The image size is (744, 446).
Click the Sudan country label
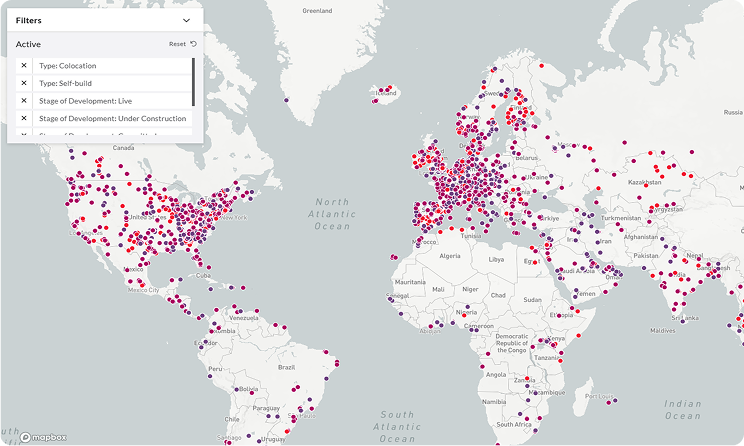(532, 300)
